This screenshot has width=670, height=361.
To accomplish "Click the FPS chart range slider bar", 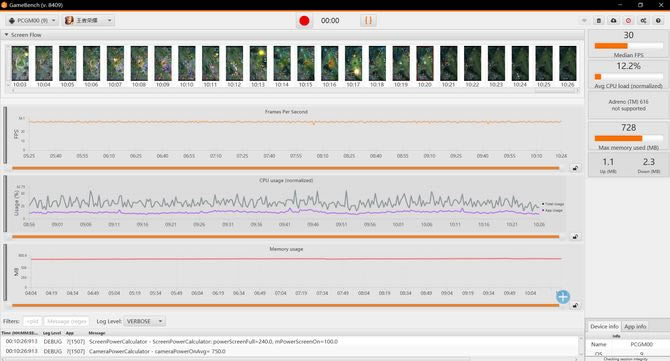I will click(286, 168).
